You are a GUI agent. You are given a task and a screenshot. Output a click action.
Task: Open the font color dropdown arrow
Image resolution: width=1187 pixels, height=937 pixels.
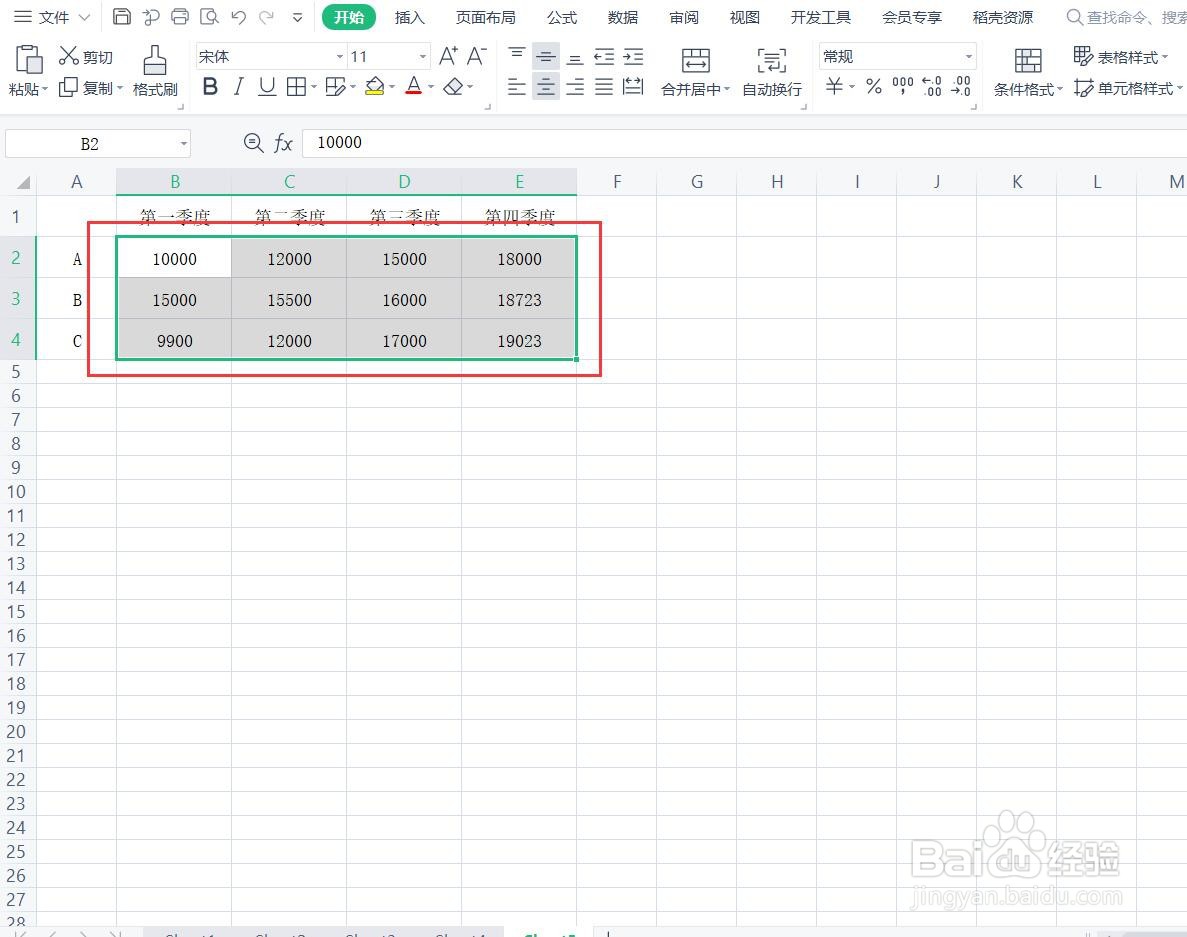431,87
